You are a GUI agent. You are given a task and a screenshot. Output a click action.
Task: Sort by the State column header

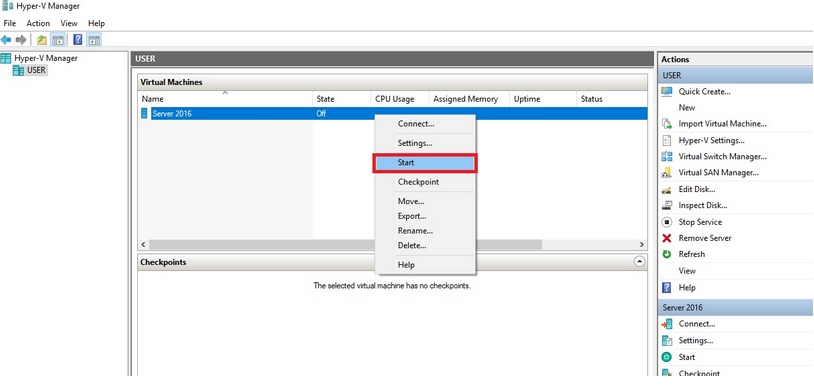click(342, 99)
